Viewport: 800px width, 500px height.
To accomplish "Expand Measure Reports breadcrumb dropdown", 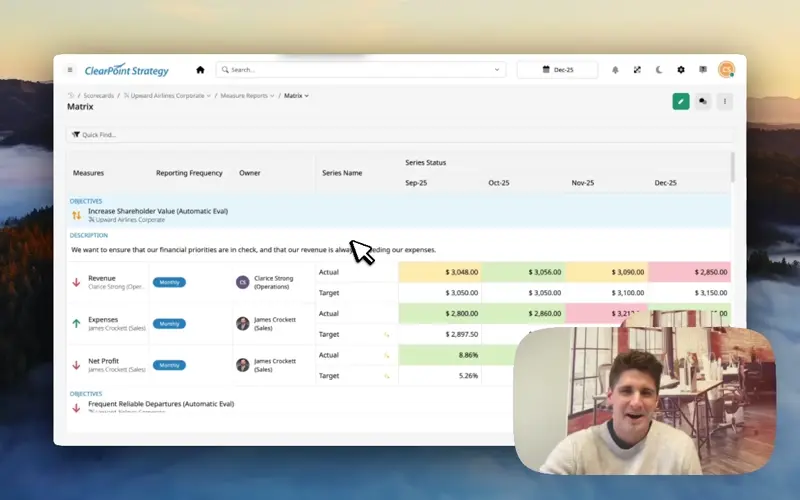I will tap(272, 96).
